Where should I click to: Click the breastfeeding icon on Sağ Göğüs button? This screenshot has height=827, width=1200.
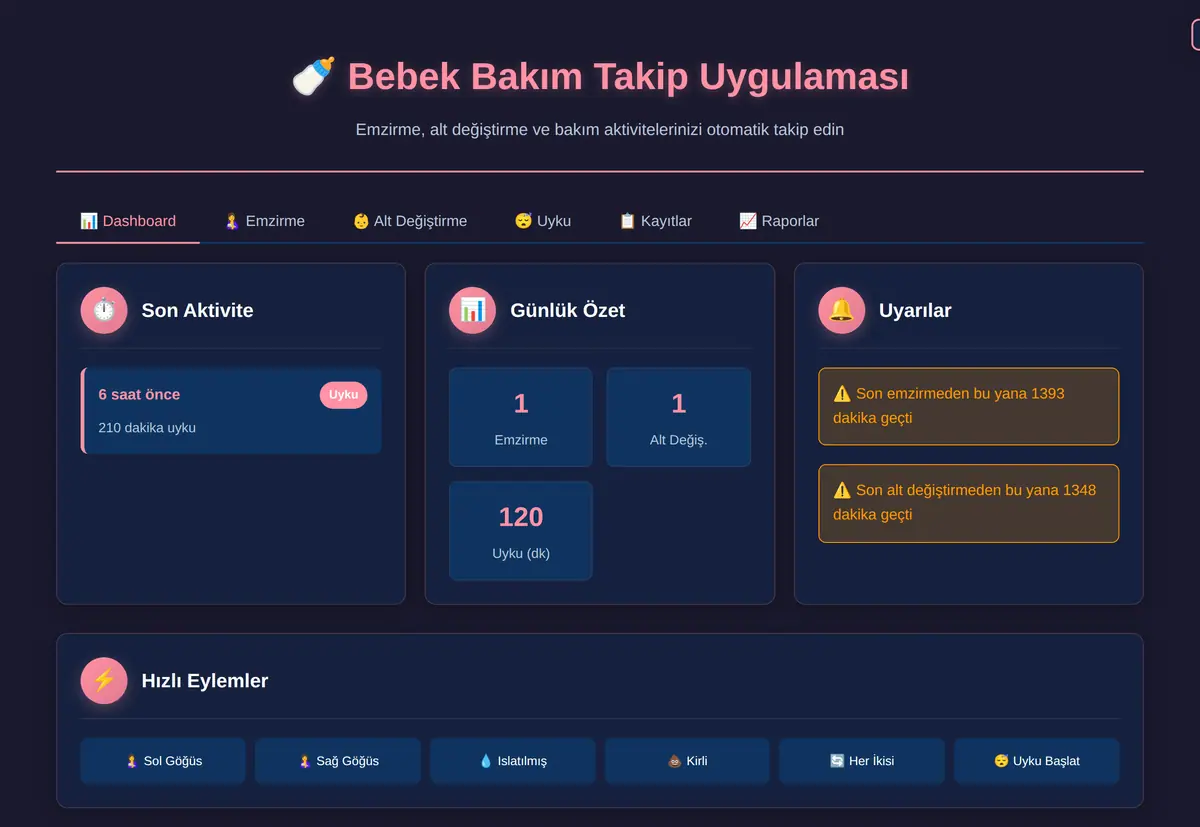[304, 761]
